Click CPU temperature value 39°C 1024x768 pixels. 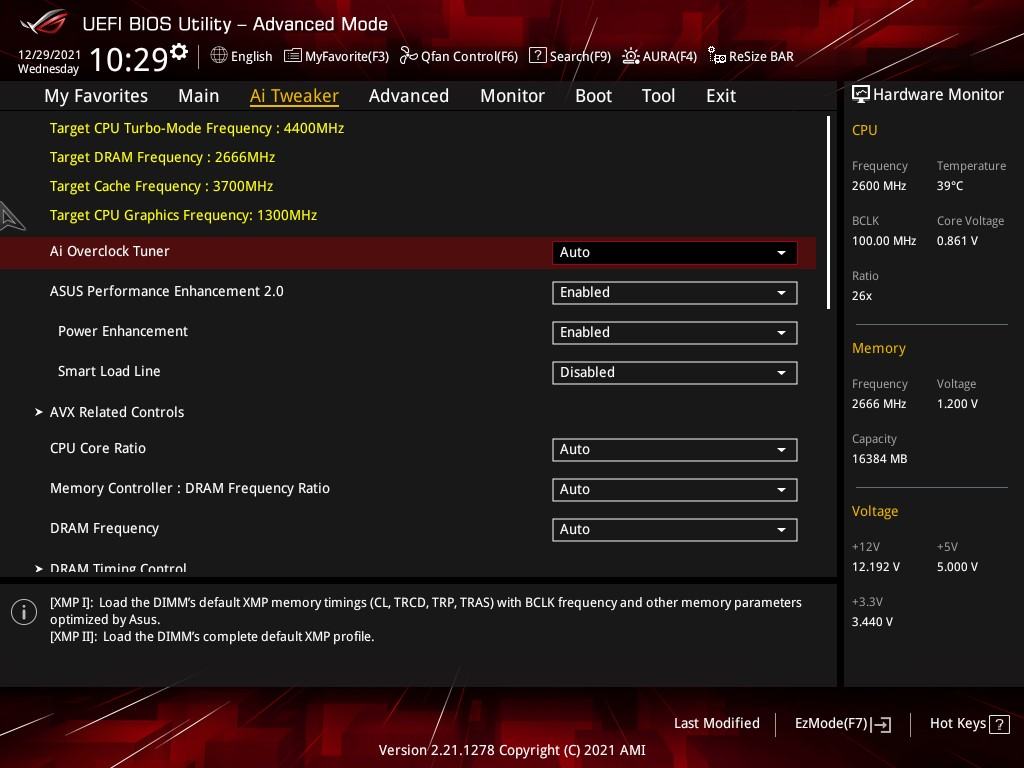(x=950, y=186)
